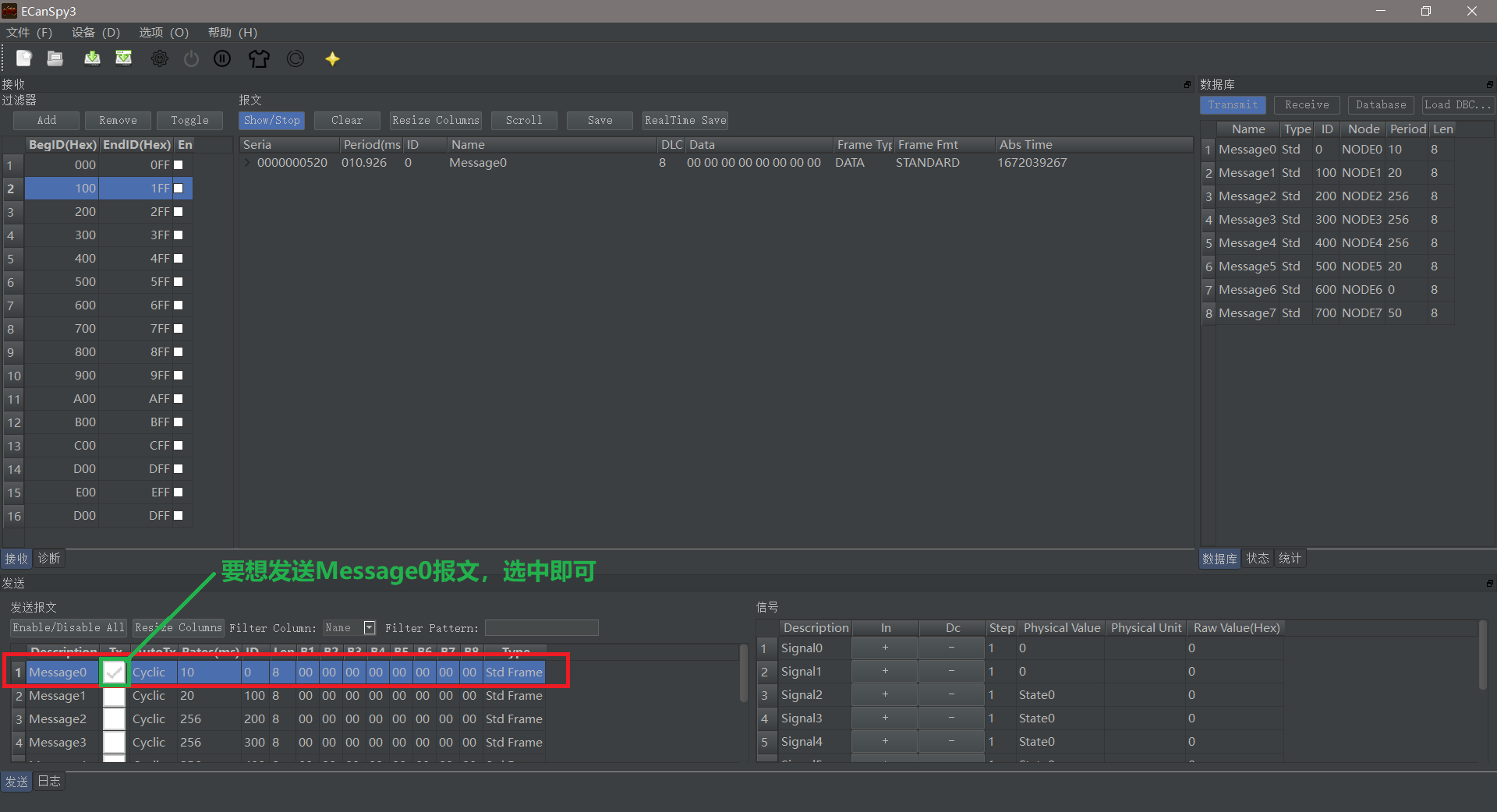The width and height of the screenshot is (1497, 812).
Task: Click the Add filter button
Action: (x=47, y=120)
